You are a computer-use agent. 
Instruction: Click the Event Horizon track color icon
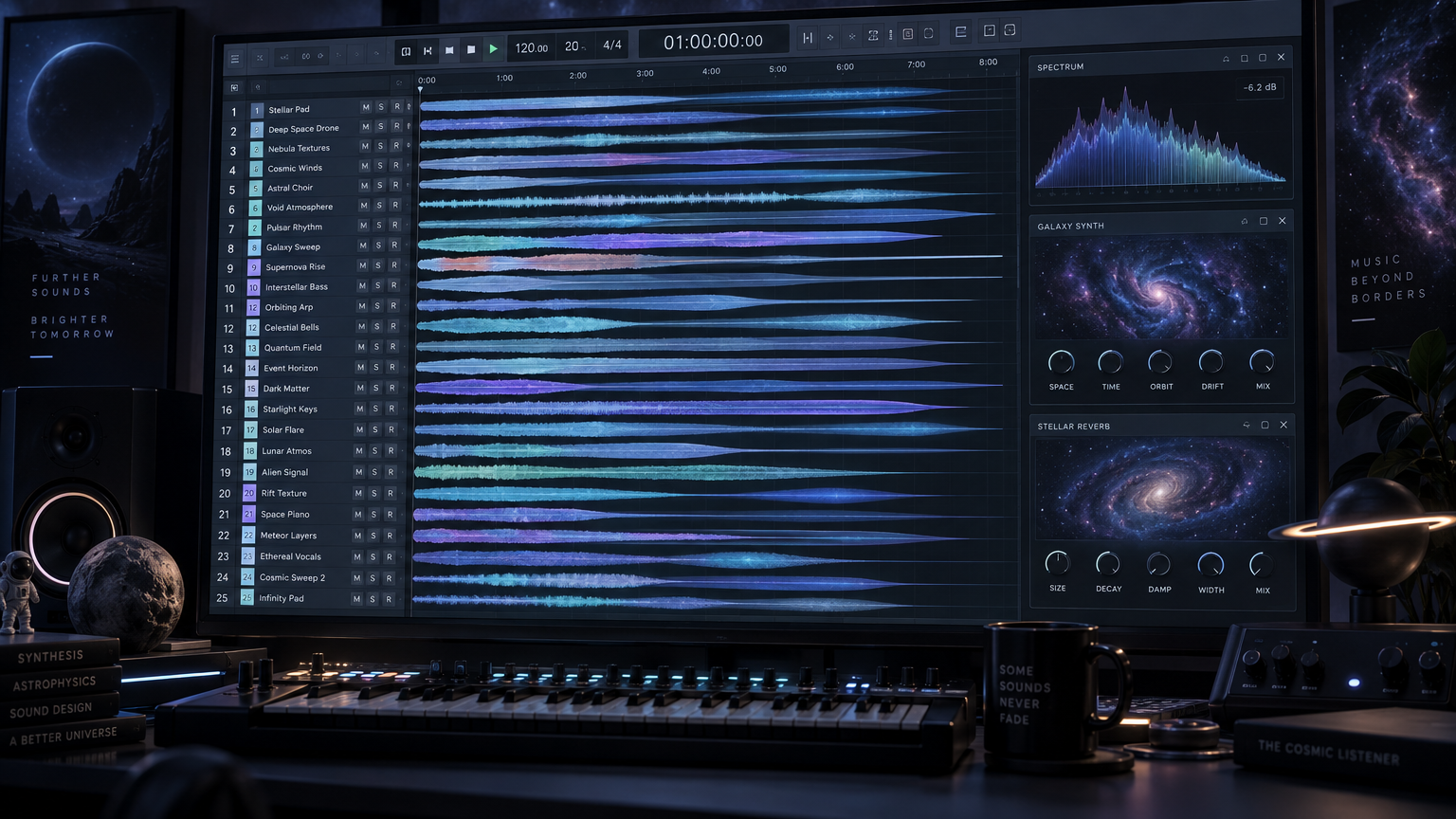tap(251, 368)
